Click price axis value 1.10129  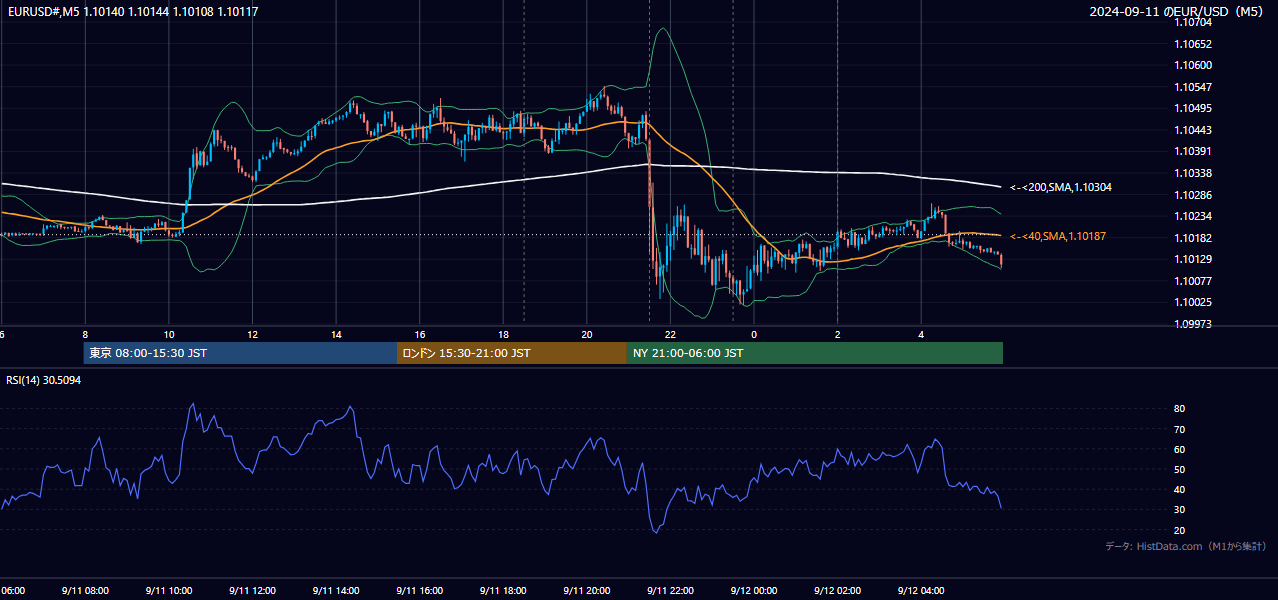click(x=1194, y=259)
